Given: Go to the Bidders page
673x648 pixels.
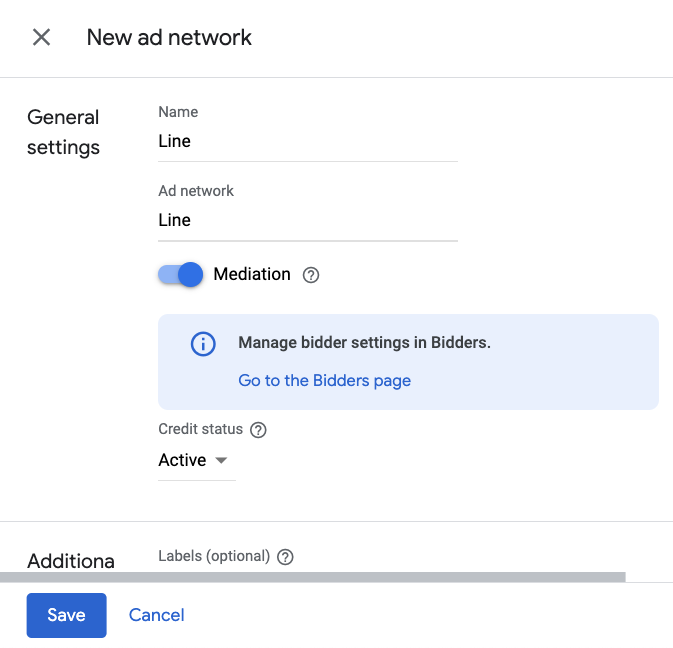Looking at the screenshot, I should (x=324, y=380).
